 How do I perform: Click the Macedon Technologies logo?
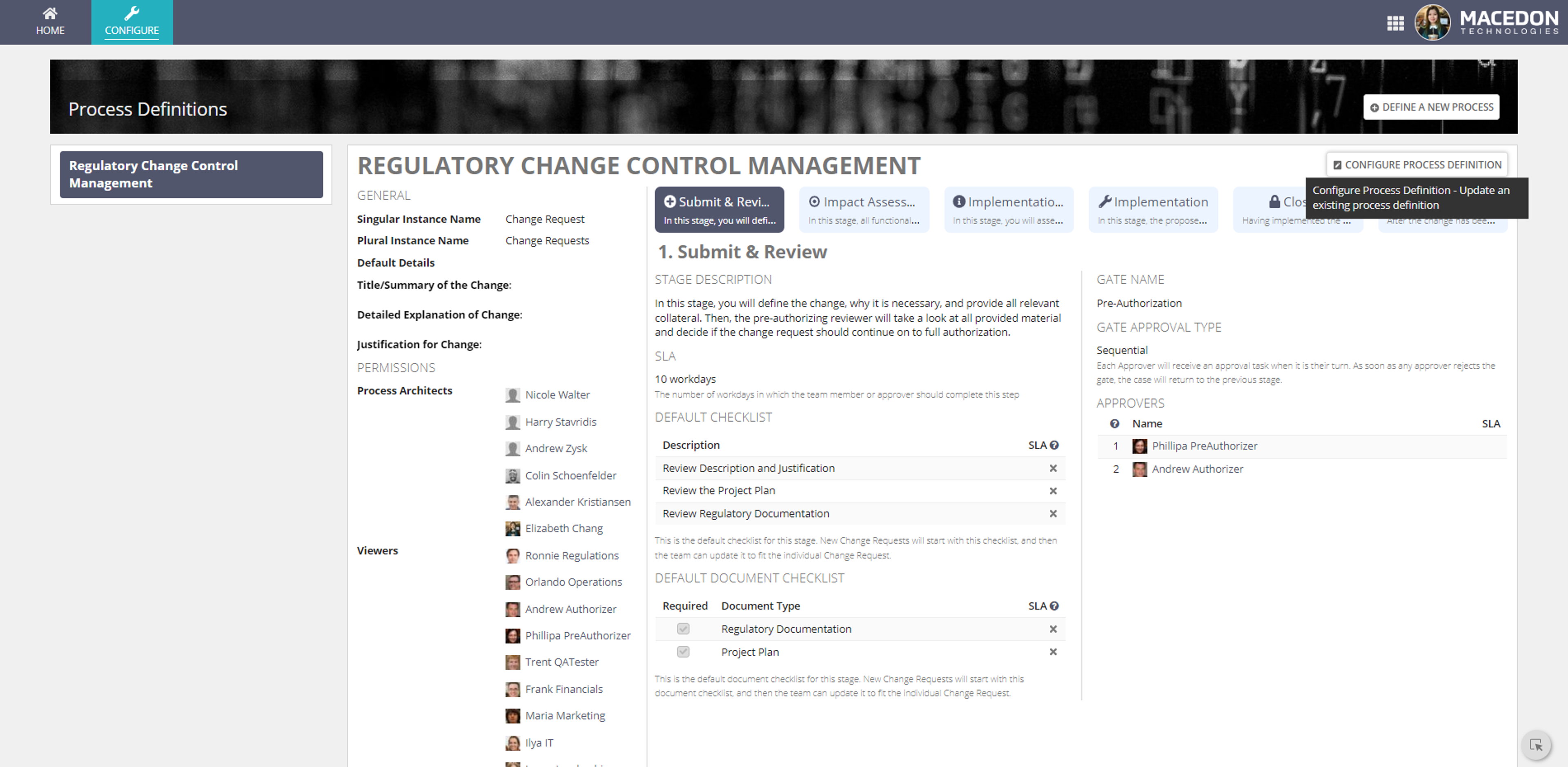[x=1510, y=22]
